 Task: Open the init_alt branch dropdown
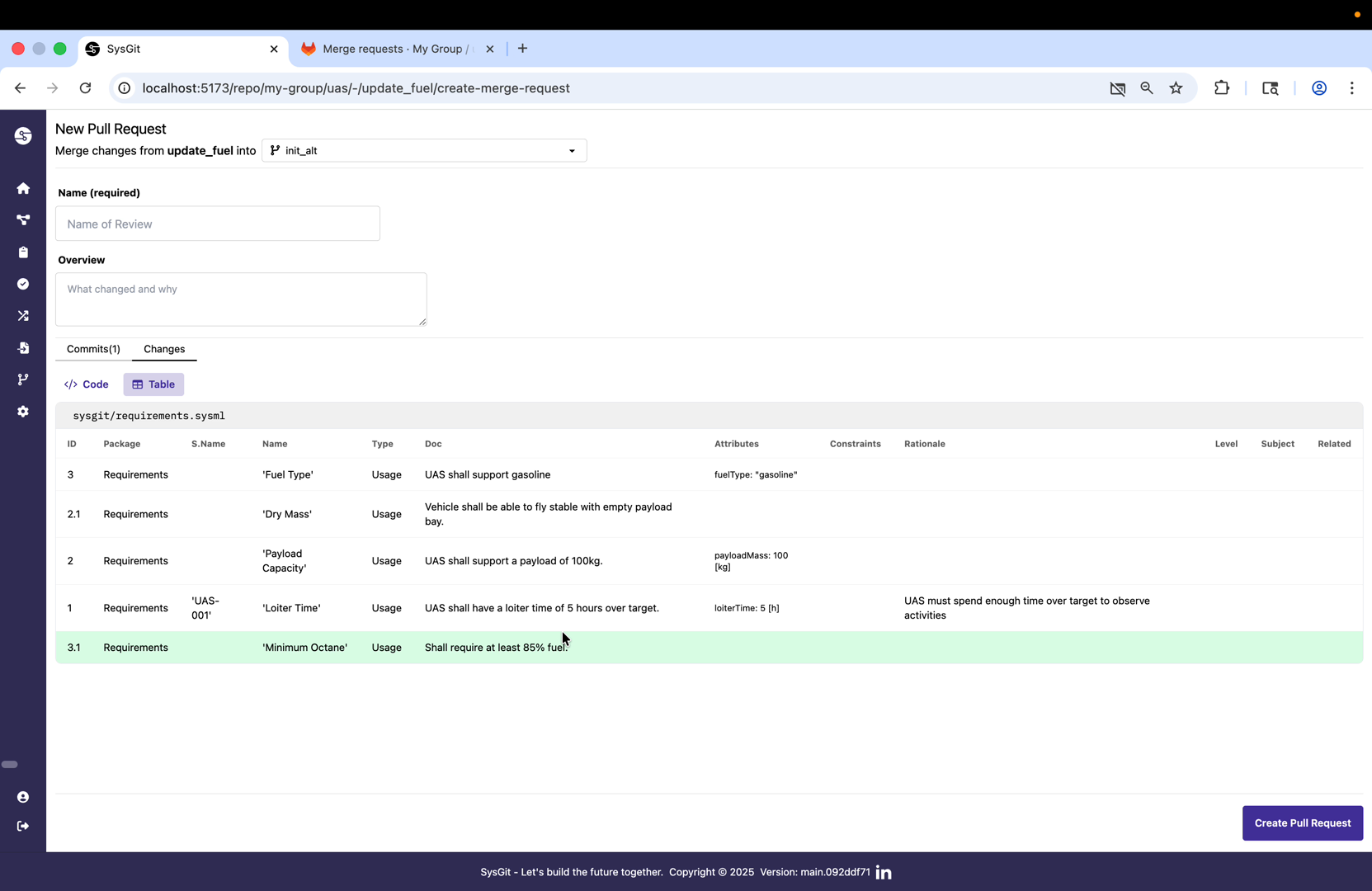pos(423,150)
